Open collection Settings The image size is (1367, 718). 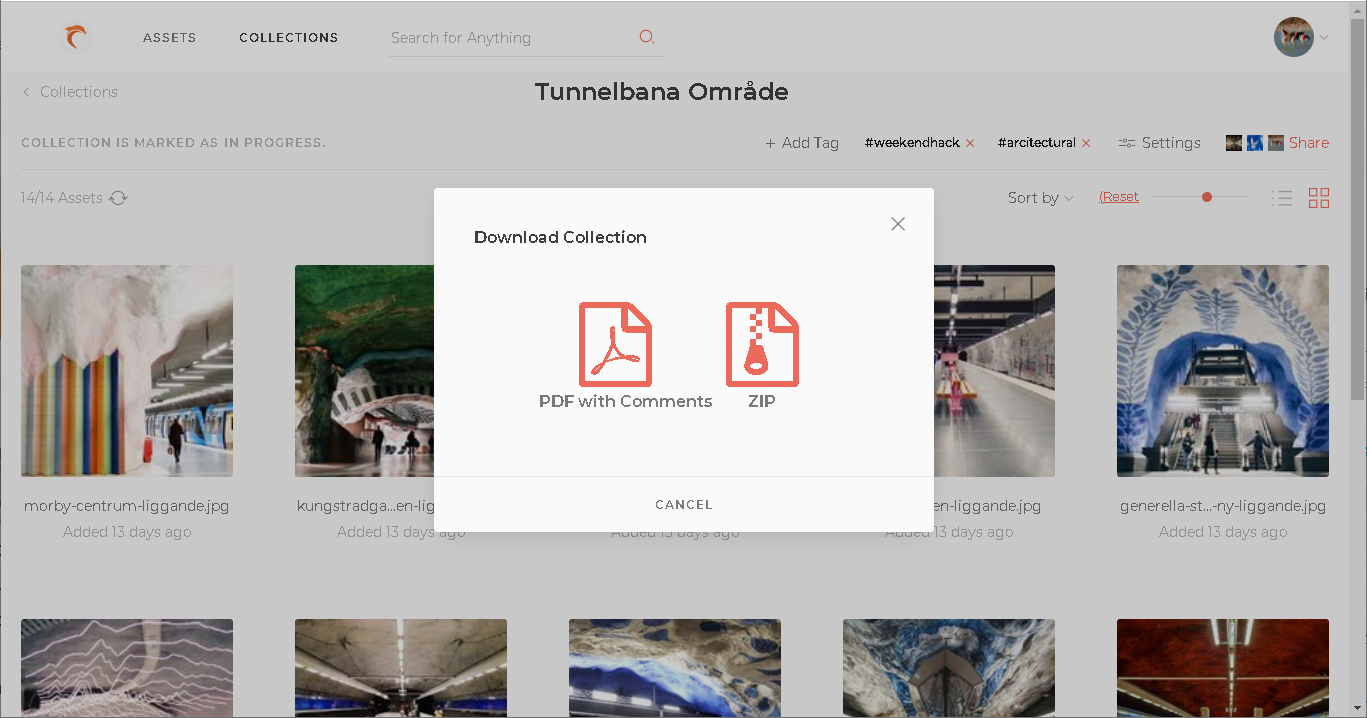(1159, 143)
